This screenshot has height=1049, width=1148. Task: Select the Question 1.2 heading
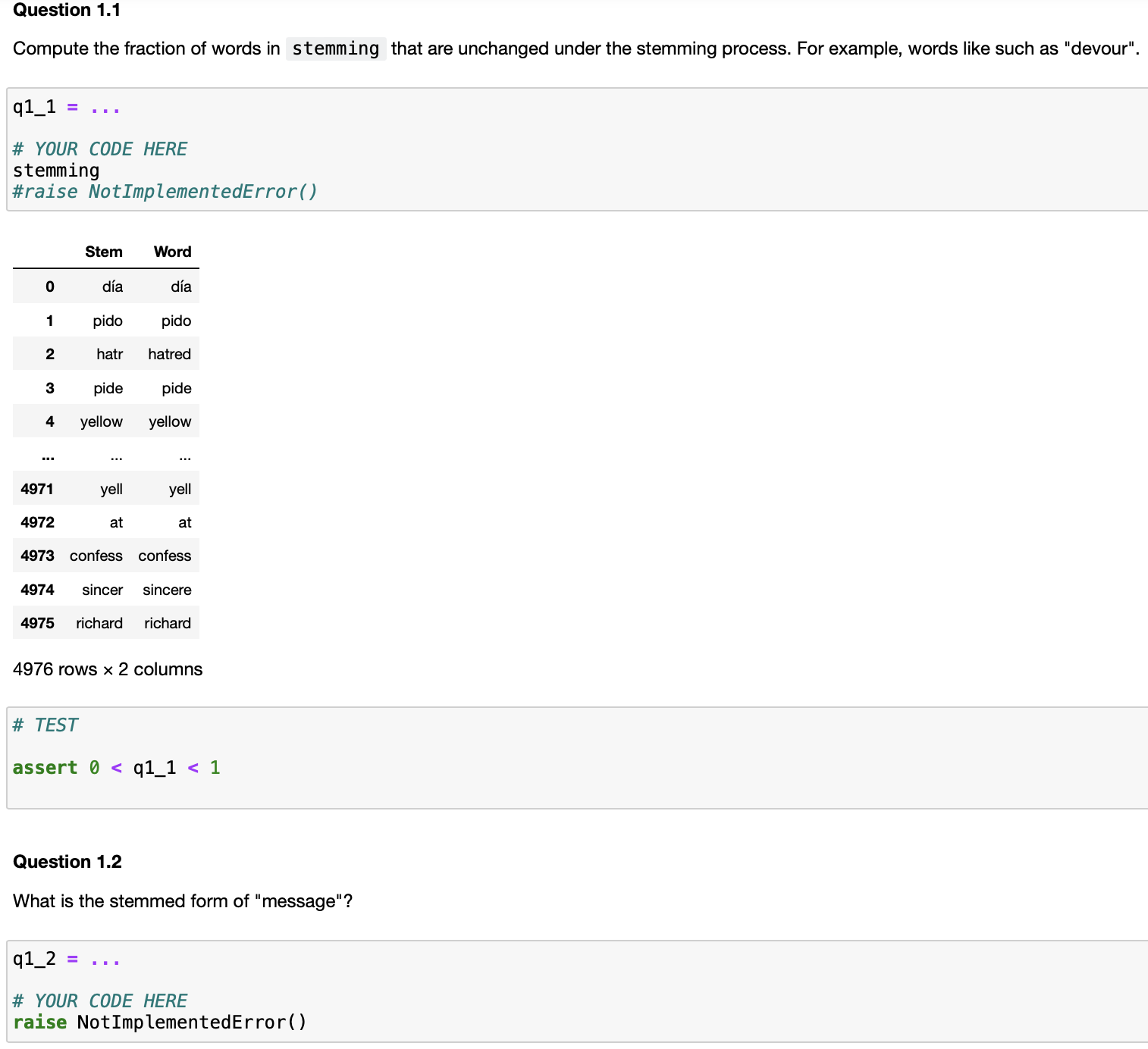click(x=67, y=861)
